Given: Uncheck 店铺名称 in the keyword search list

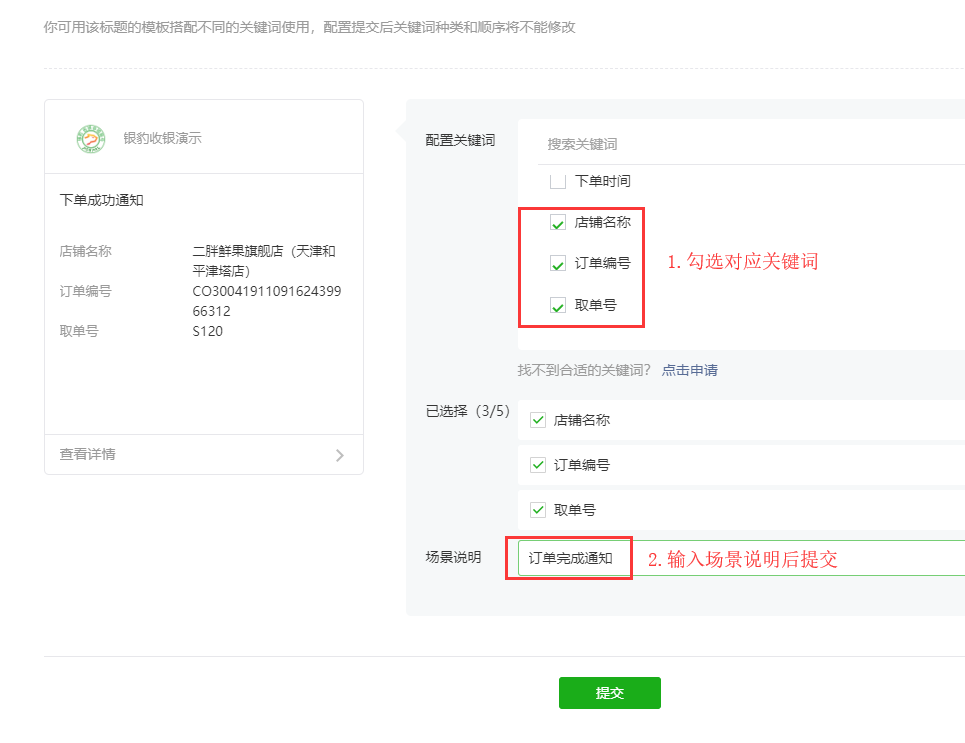Looking at the screenshot, I should (558, 223).
